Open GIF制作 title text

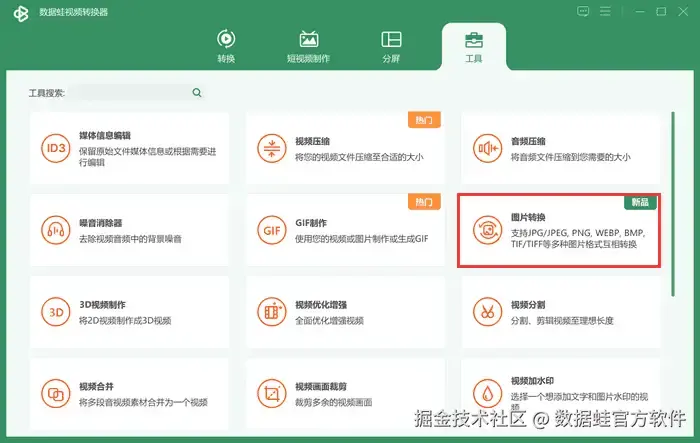311,223
